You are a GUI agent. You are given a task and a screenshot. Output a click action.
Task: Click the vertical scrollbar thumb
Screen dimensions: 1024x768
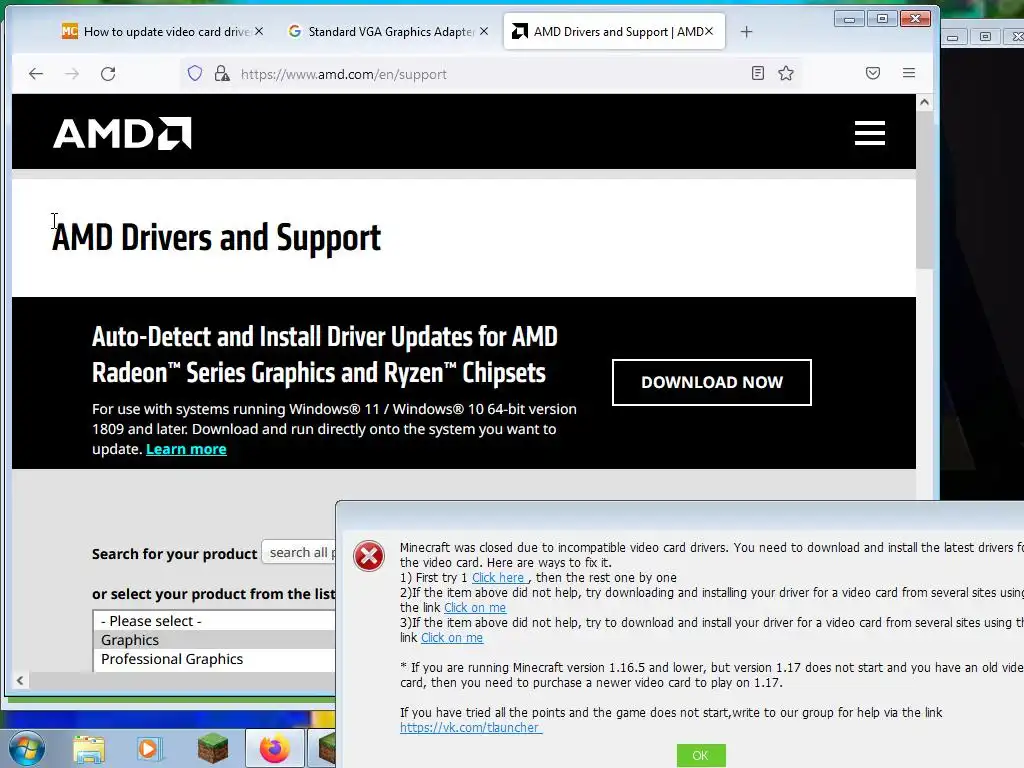(924, 189)
